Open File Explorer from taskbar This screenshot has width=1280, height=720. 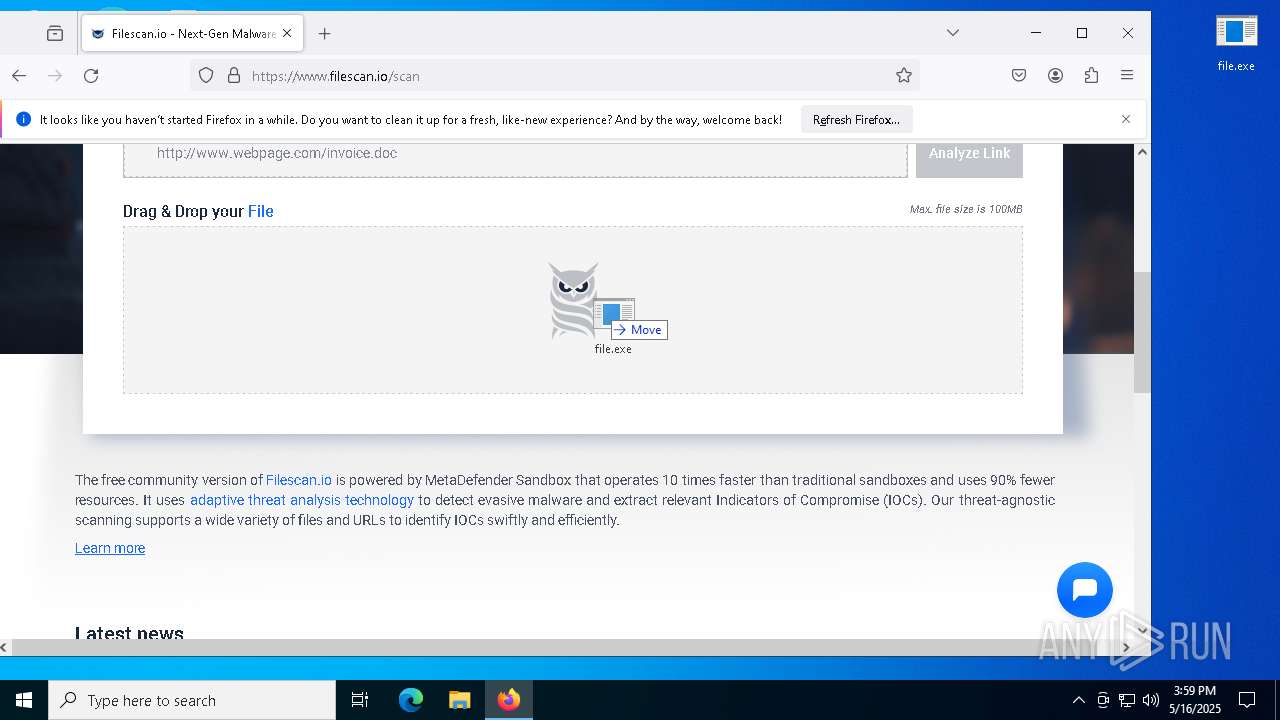(459, 700)
